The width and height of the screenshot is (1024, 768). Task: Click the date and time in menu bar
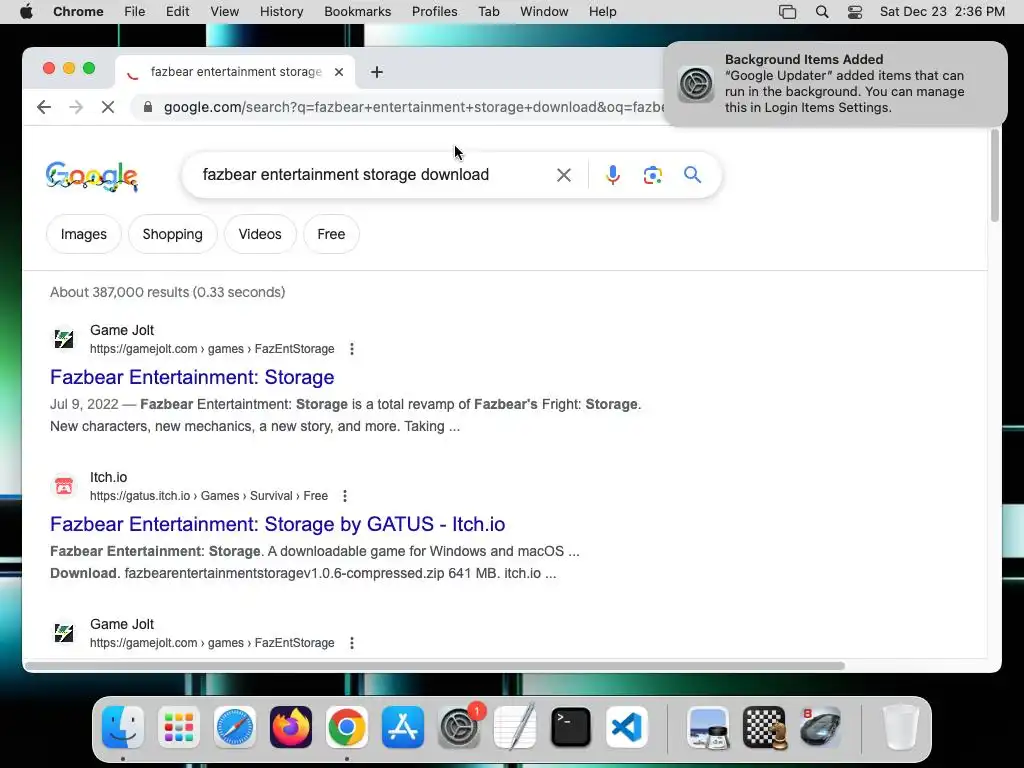[x=942, y=12]
